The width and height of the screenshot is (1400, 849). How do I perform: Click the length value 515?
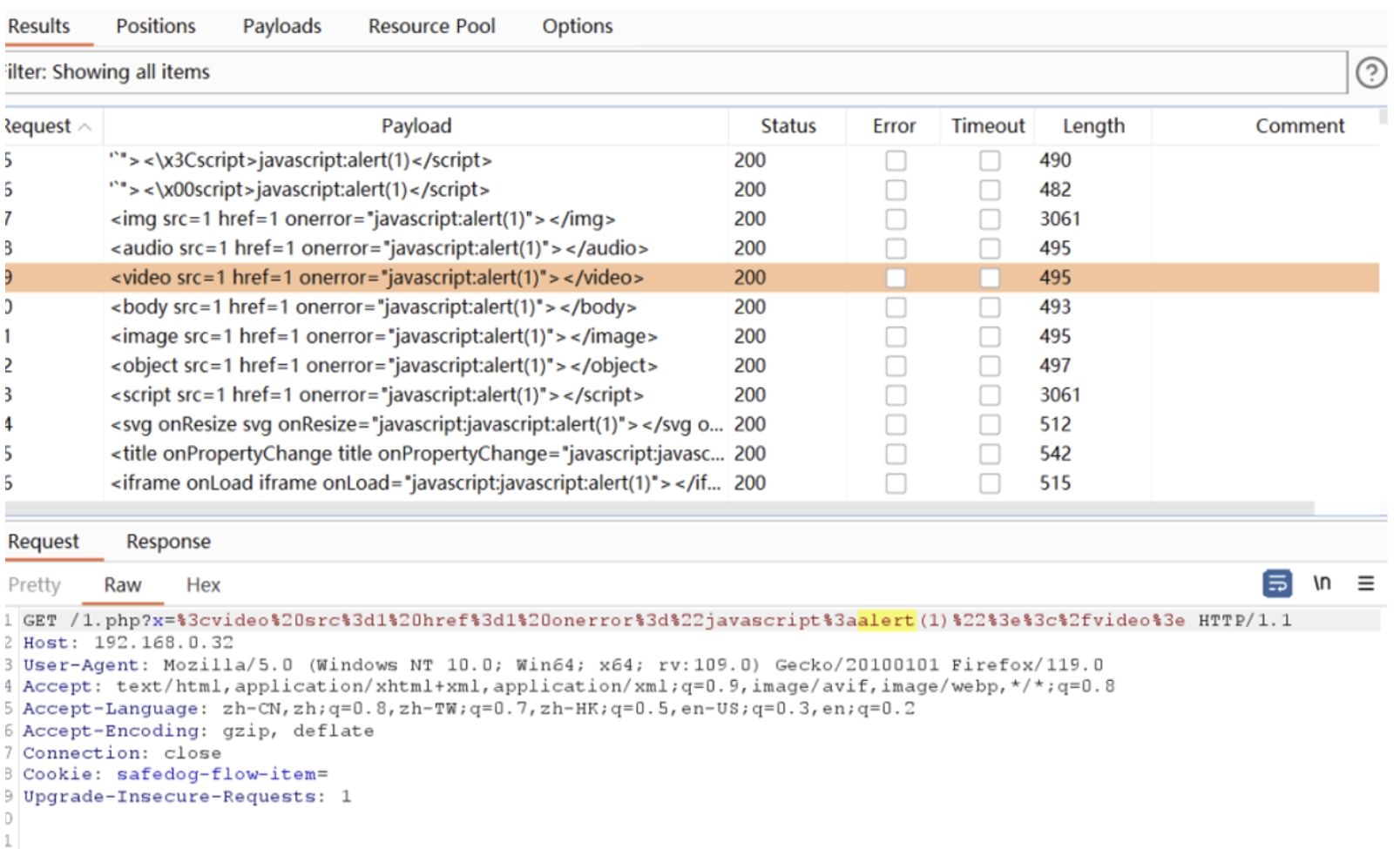pos(1055,483)
